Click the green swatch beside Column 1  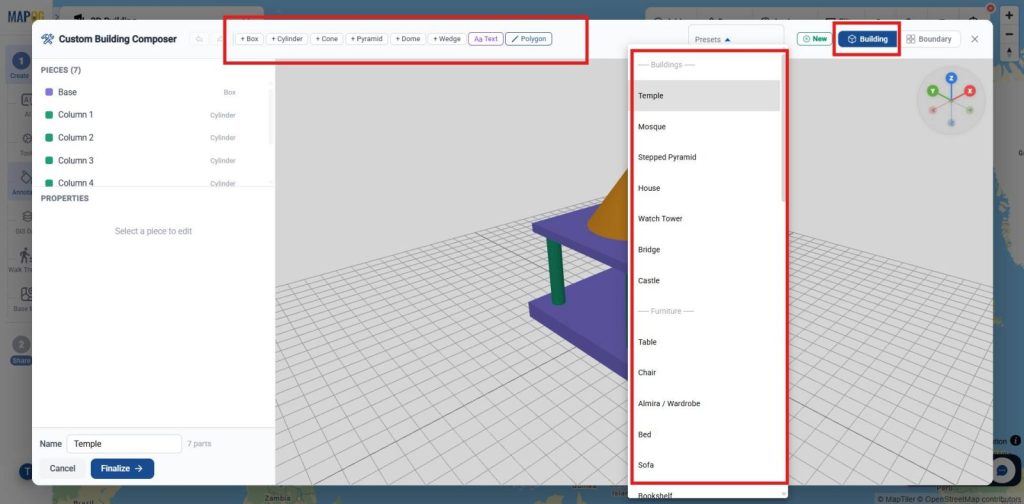(x=49, y=115)
